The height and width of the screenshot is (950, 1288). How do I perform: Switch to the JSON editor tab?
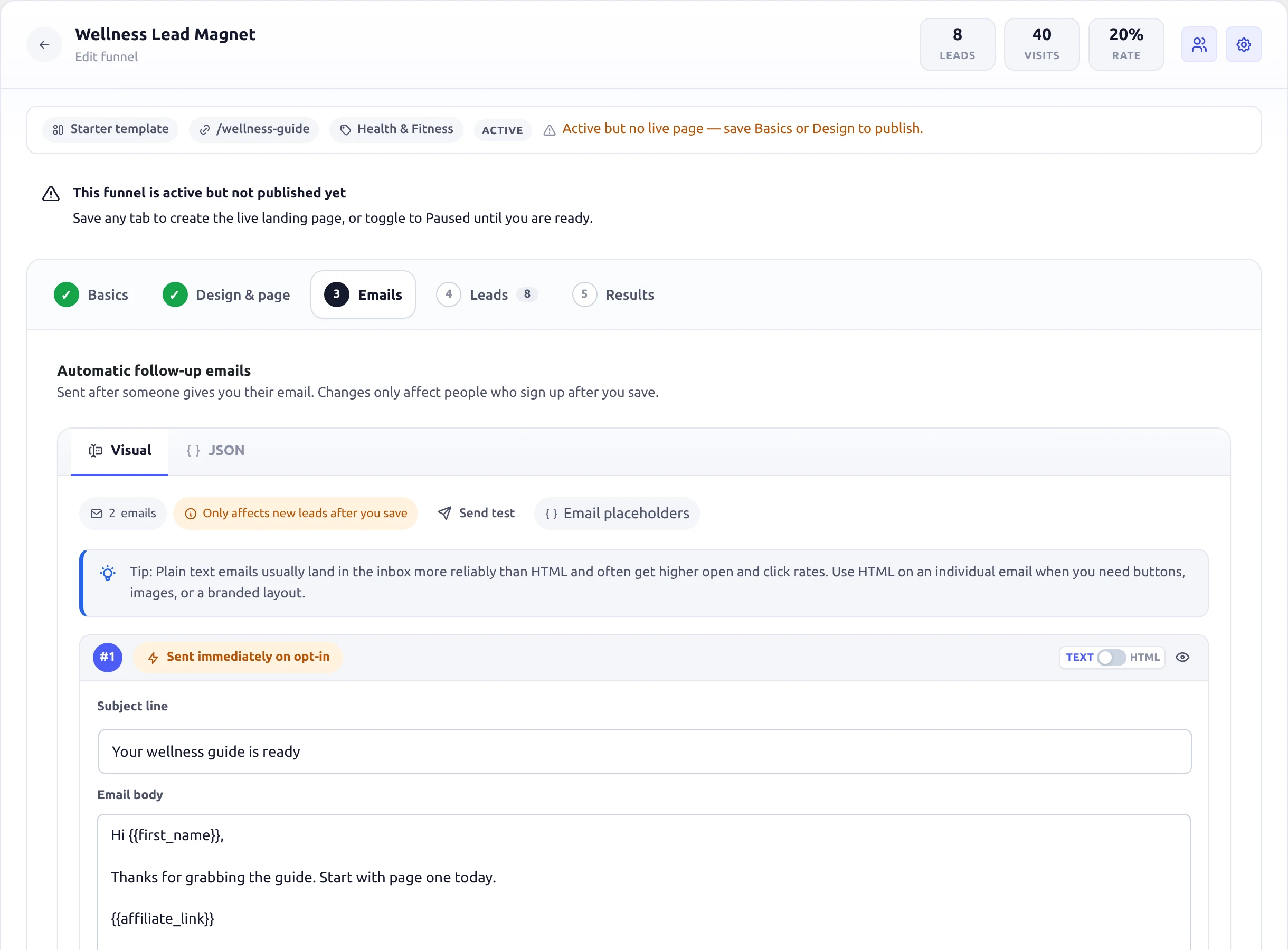click(x=215, y=451)
